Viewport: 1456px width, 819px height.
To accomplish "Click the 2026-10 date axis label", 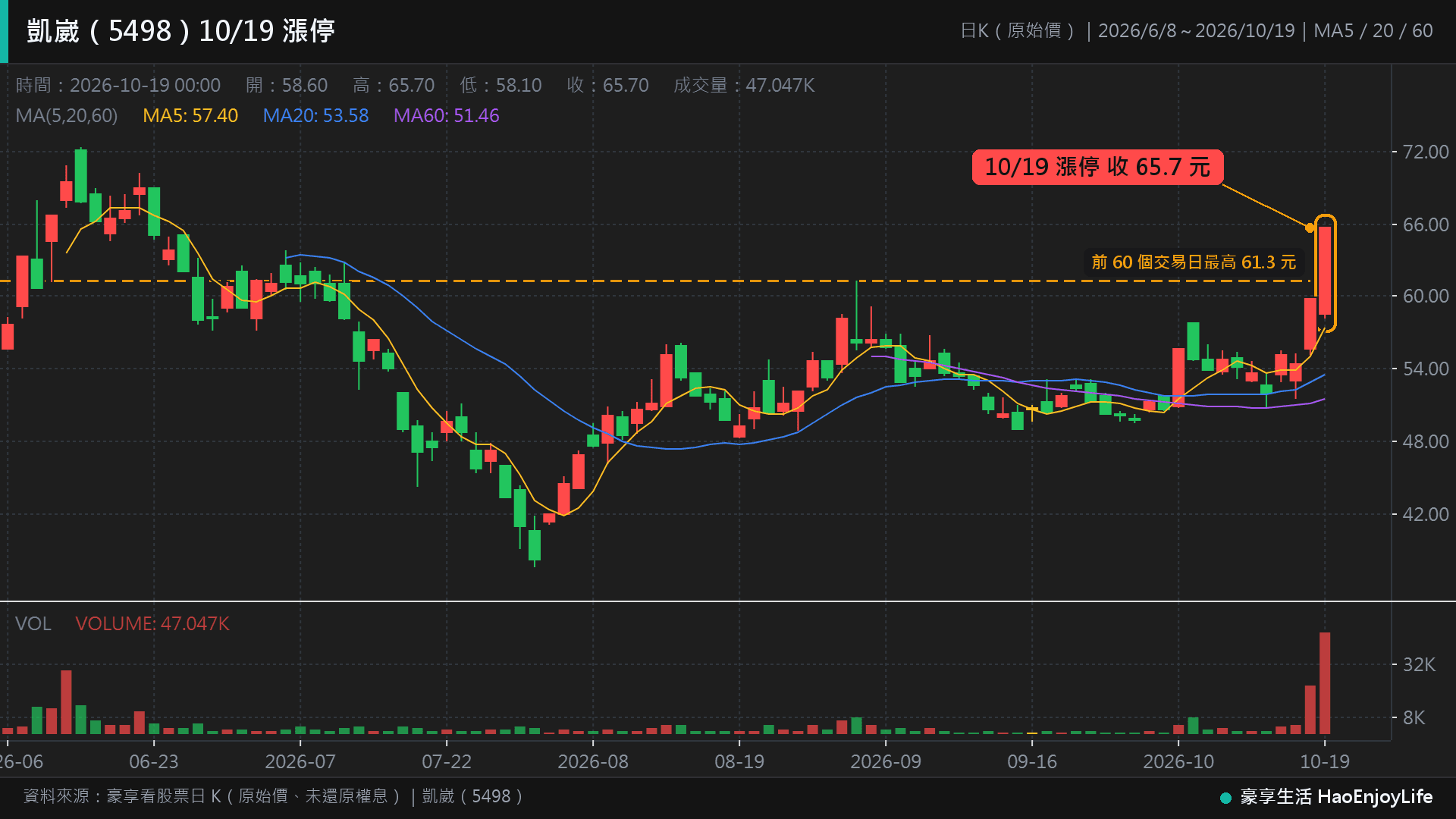I will click(x=1178, y=761).
